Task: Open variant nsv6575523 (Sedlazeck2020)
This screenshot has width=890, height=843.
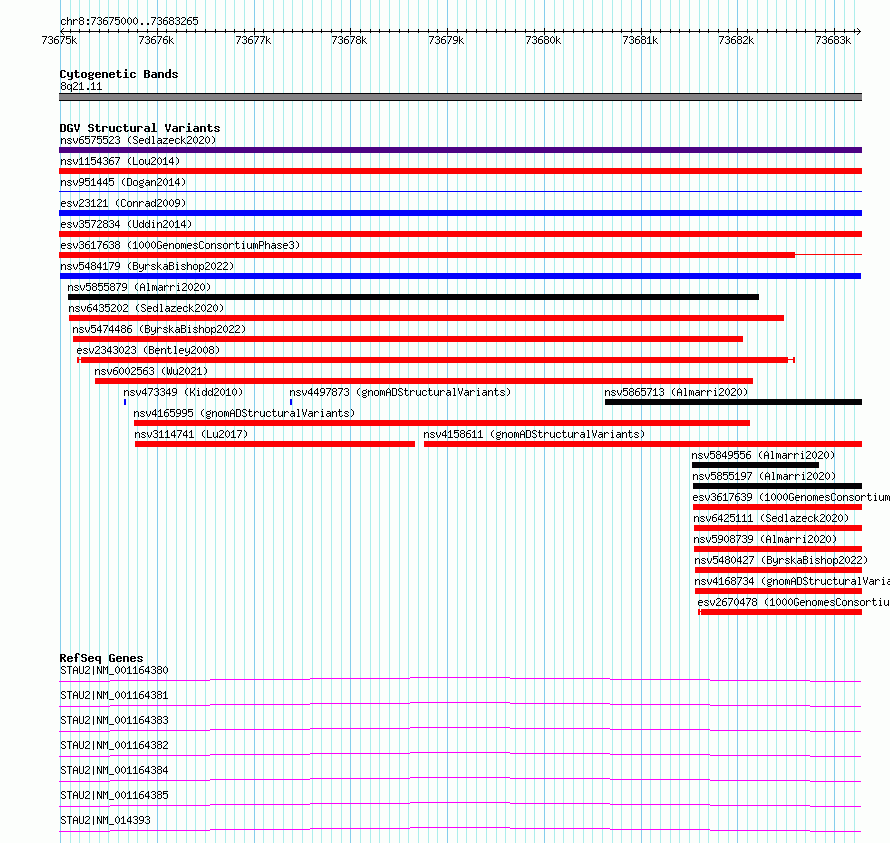Action: pos(138,140)
